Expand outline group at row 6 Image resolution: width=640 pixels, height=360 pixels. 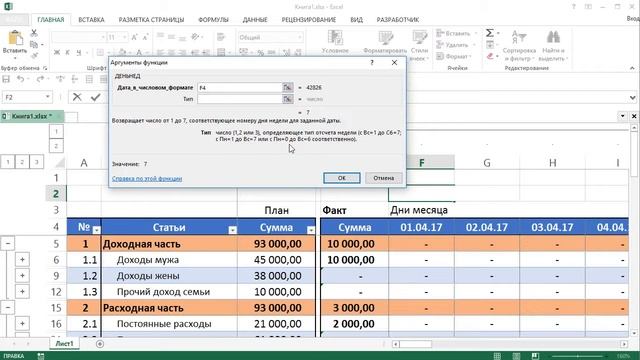click(22, 260)
